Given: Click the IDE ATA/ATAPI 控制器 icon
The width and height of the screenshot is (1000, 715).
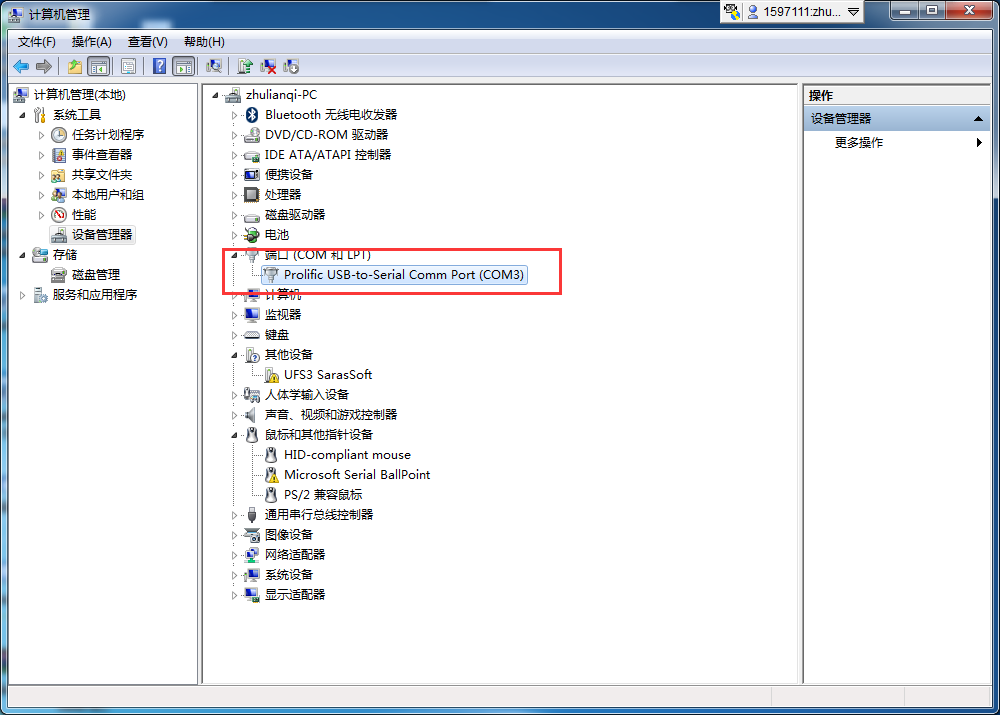Looking at the screenshot, I should point(252,155).
